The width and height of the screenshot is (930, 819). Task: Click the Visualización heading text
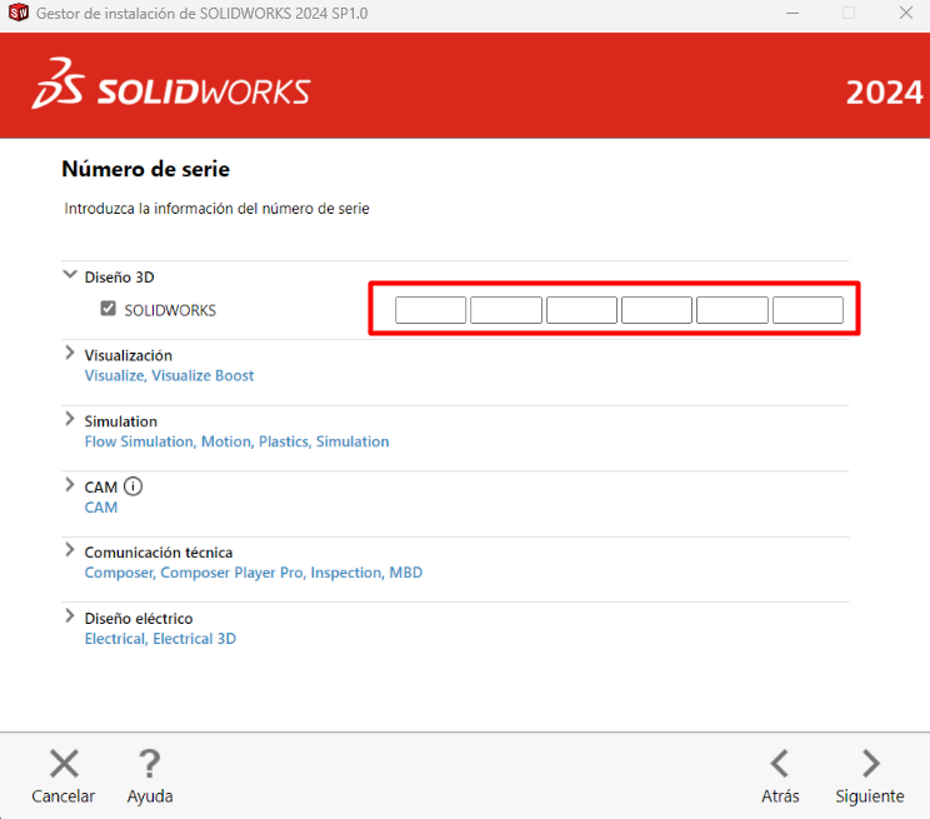point(128,355)
